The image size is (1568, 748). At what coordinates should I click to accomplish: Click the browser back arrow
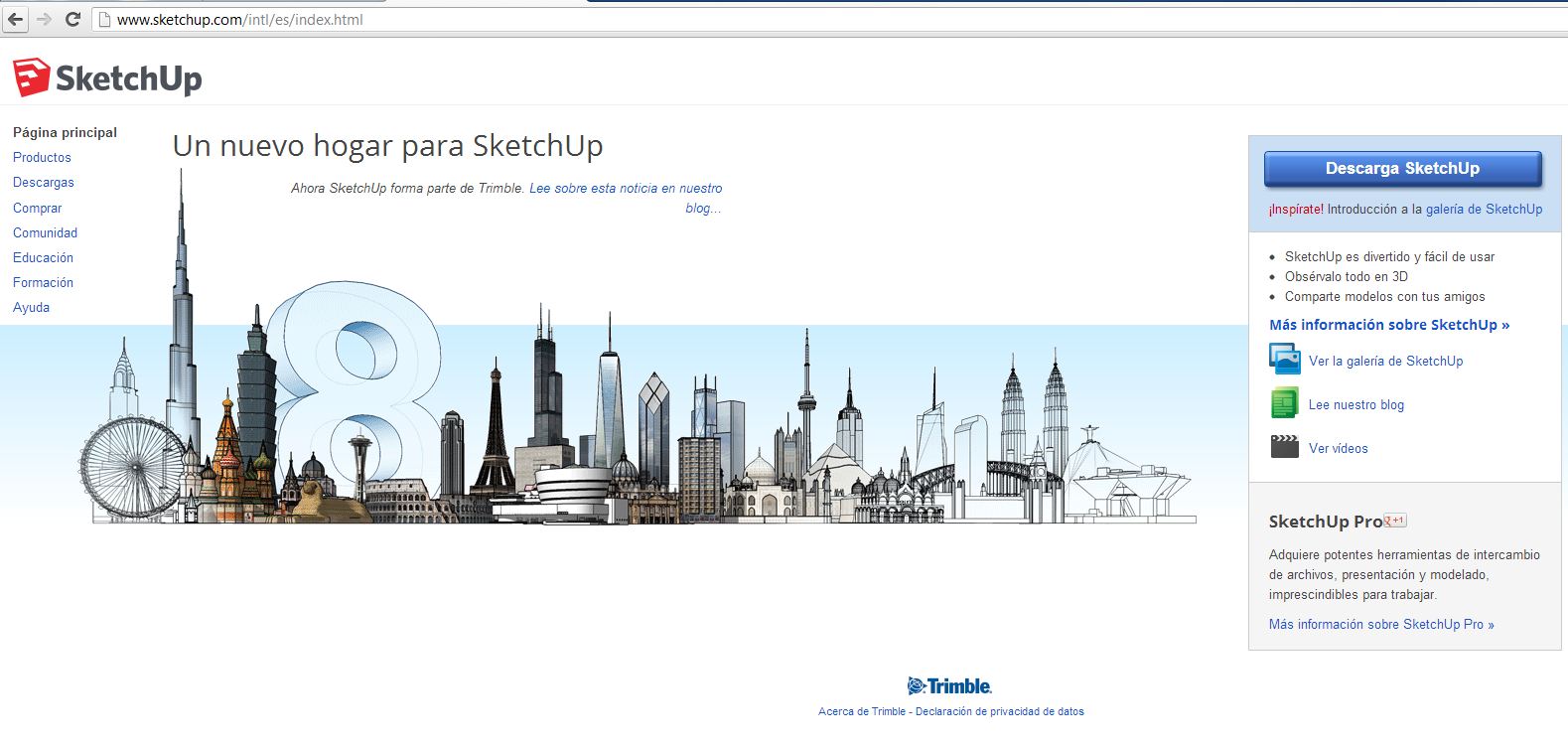(x=16, y=19)
